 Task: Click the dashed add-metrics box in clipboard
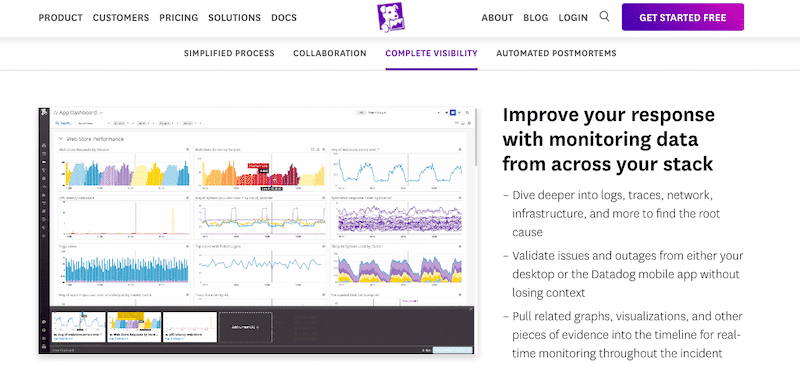(245, 327)
